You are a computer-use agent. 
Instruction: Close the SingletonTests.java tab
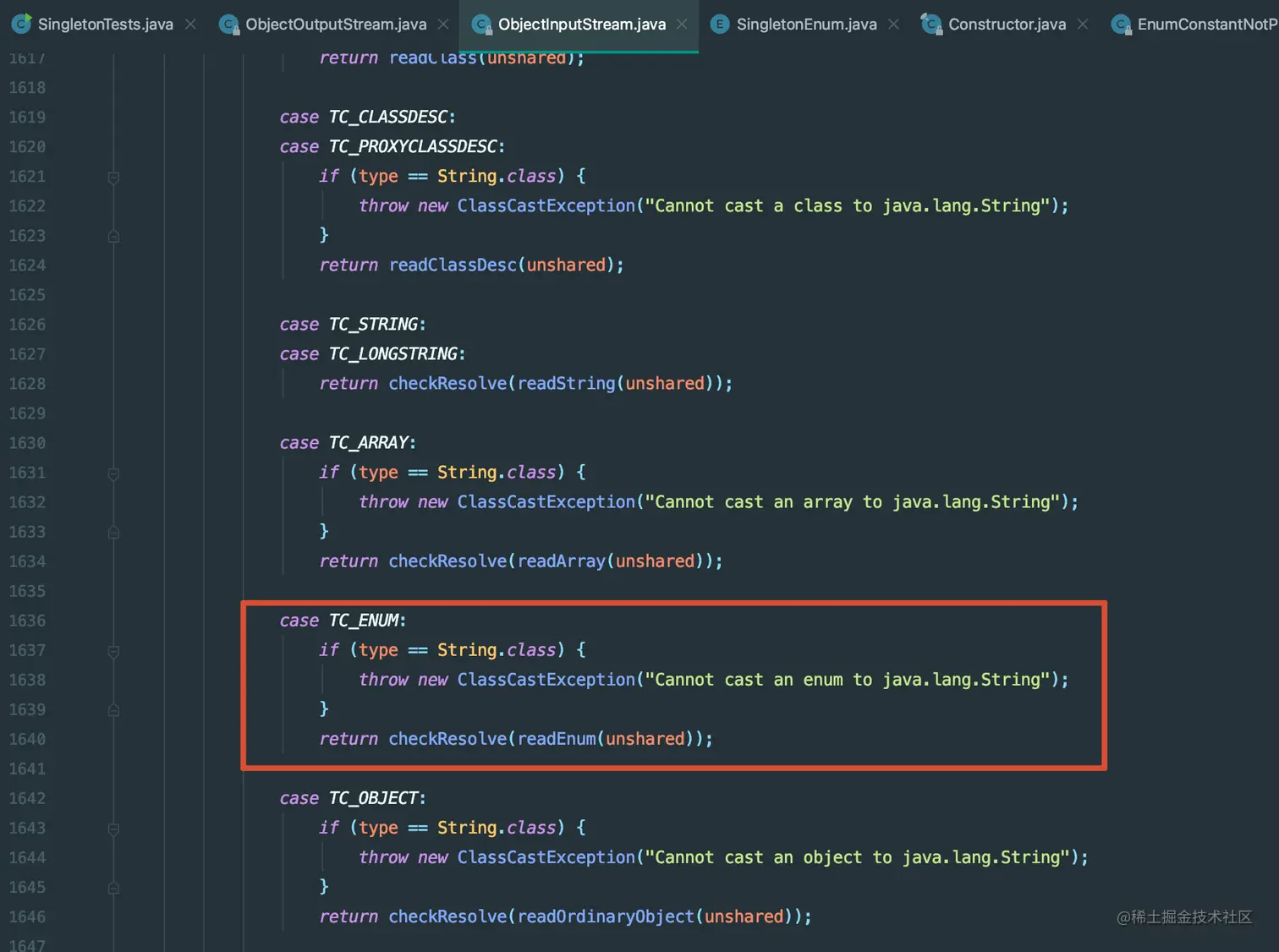click(x=190, y=25)
